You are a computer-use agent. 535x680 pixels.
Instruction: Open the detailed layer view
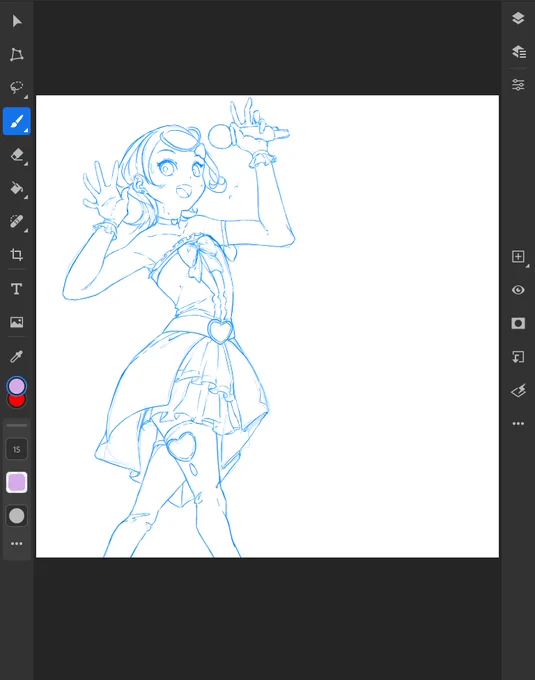coord(519,52)
